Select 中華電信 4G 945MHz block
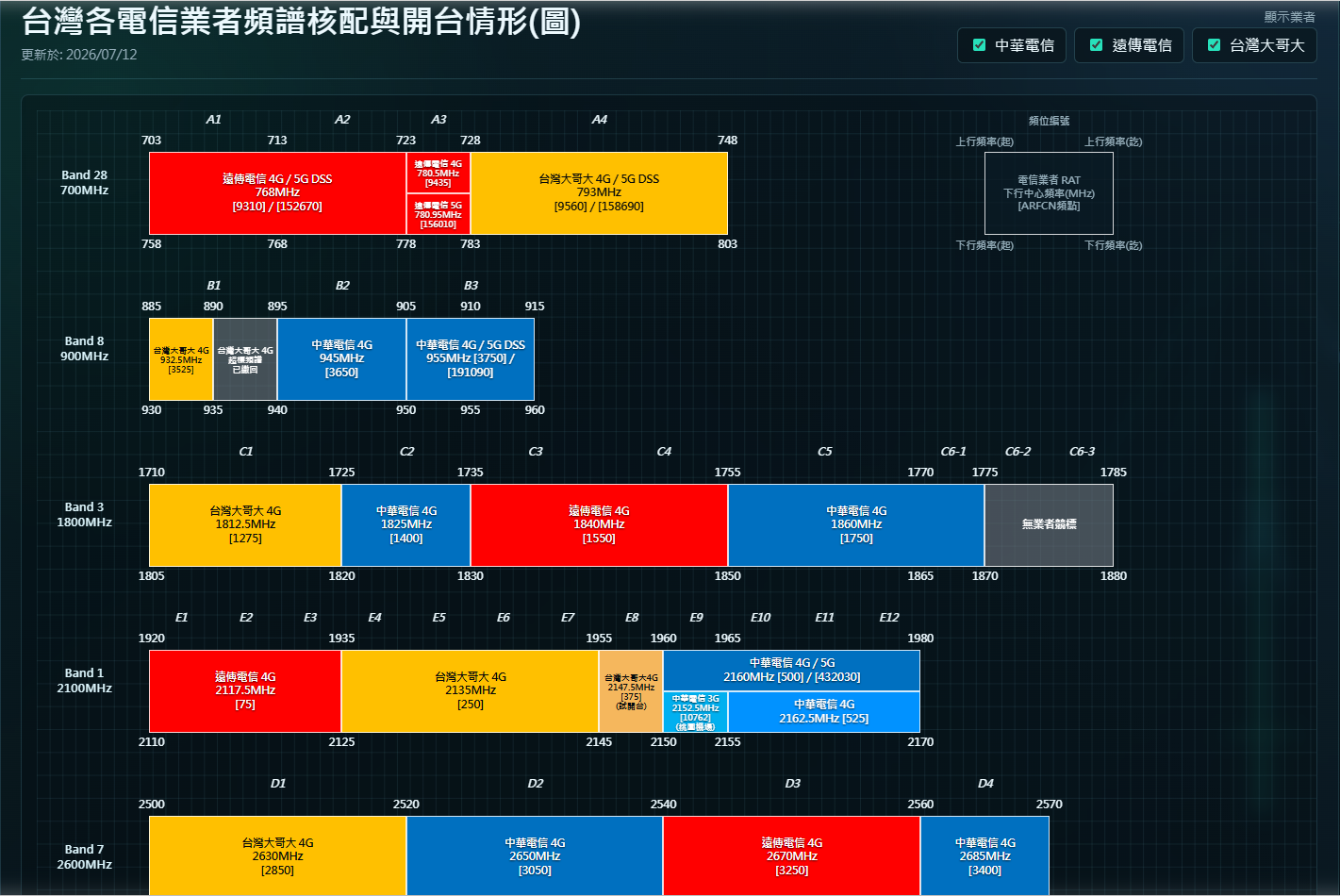Viewport: 1340px width, 896px height. 341,359
